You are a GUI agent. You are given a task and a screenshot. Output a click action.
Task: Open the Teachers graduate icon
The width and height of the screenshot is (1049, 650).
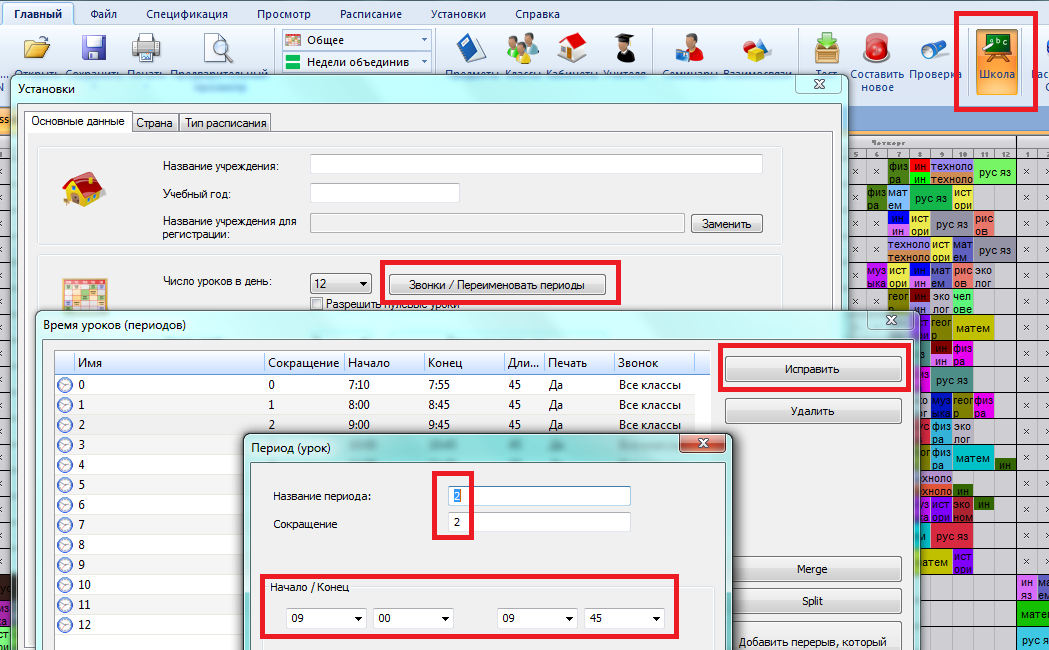[624, 50]
